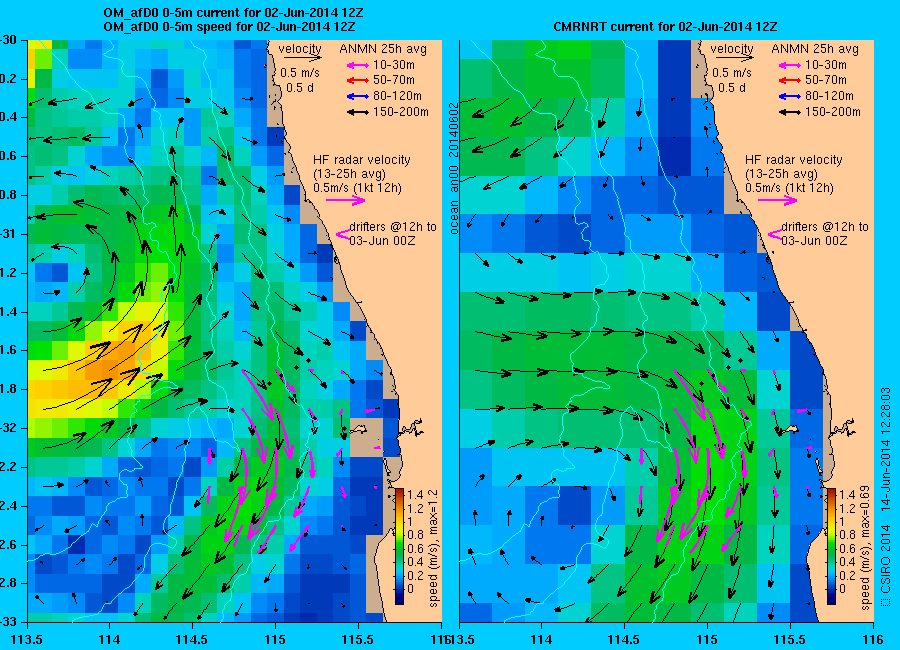This screenshot has height=650, width=900.
Task: Click the black 150-200m arrow in left legend
Action: click(358, 113)
